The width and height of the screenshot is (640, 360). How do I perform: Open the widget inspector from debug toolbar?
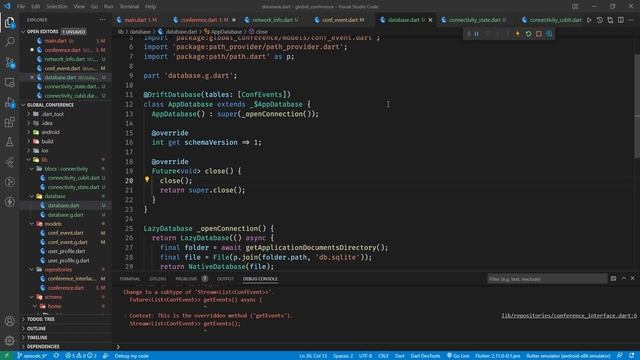point(549,34)
